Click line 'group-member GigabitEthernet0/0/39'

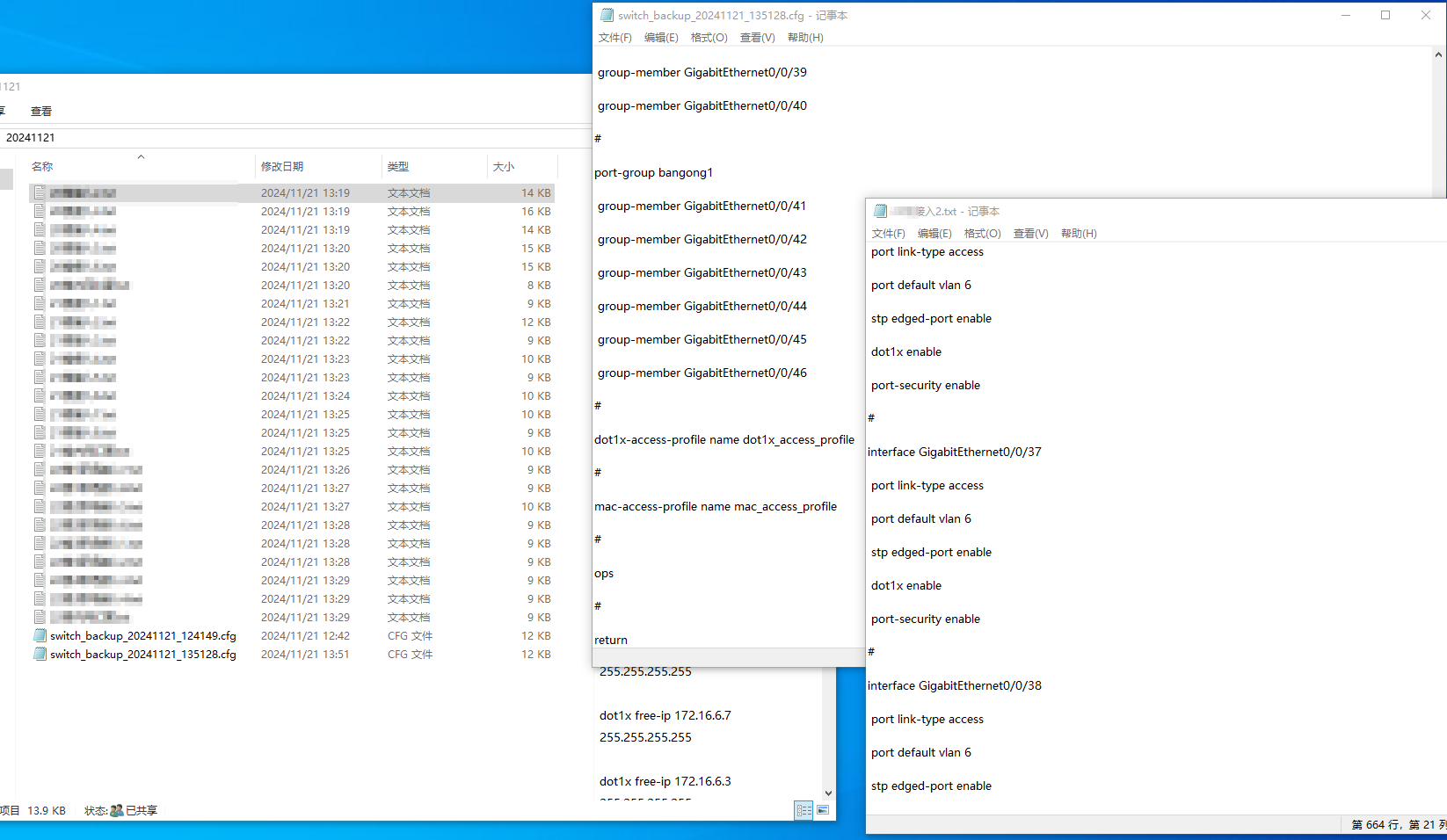[702, 73]
